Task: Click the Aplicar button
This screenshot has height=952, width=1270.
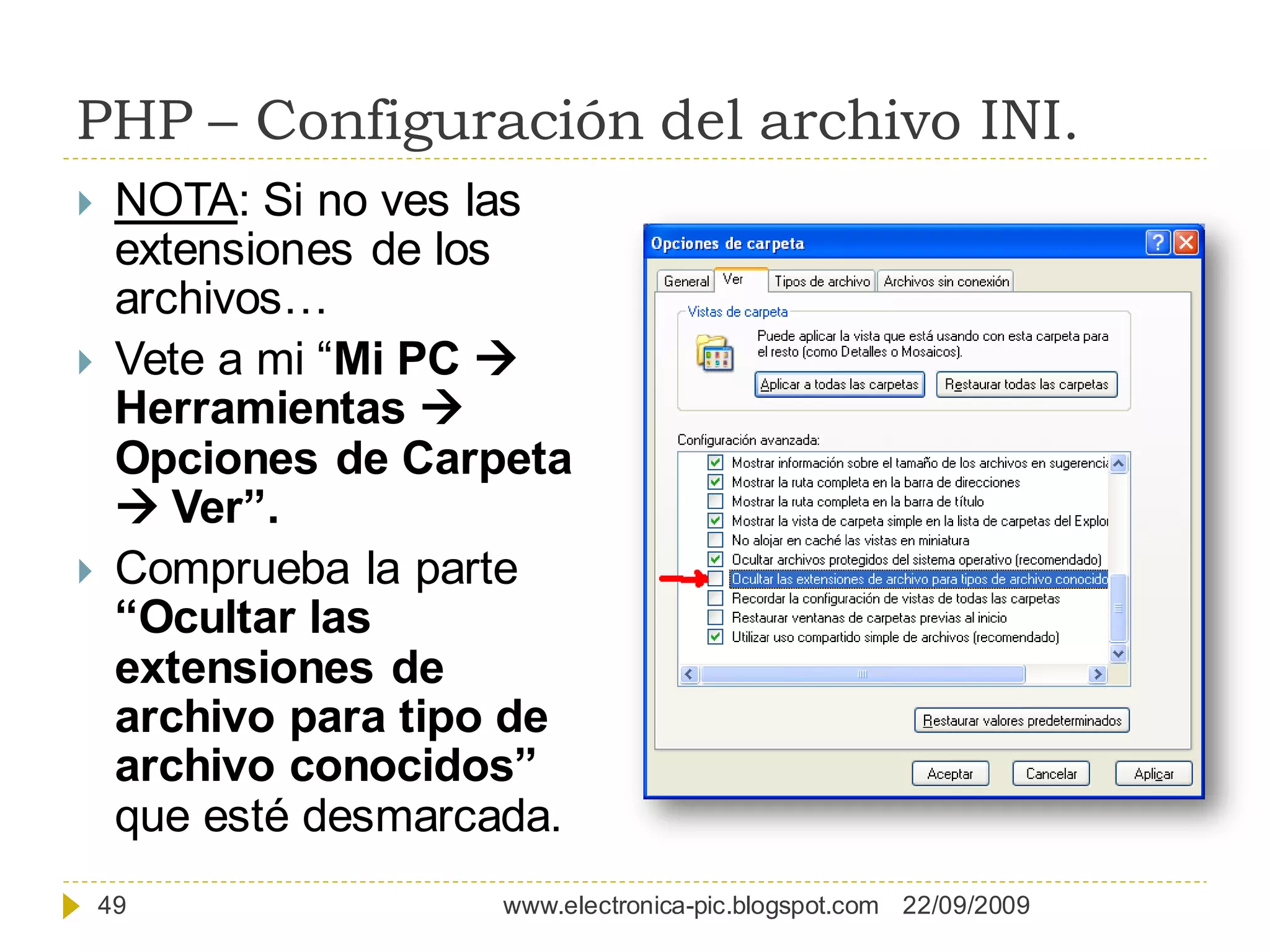Action: [1153, 773]
